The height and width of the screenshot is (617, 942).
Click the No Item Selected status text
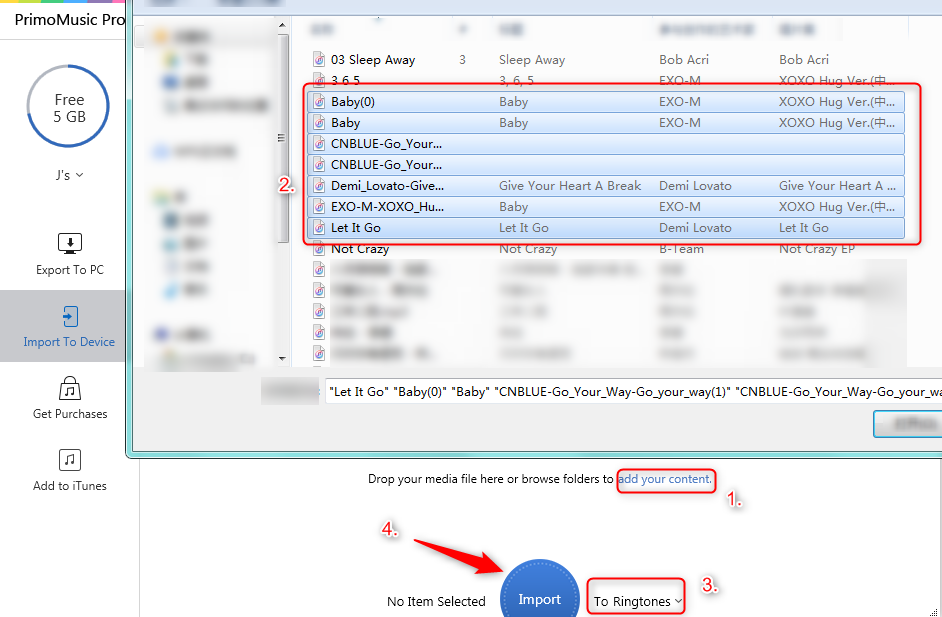(436, 601)
